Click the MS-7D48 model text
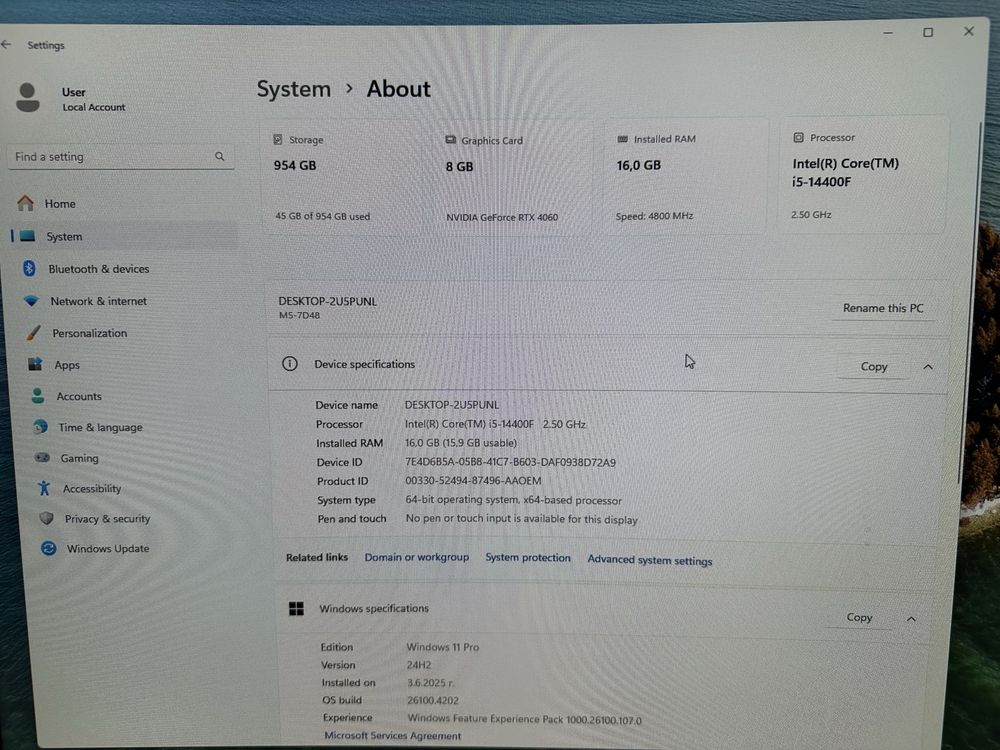The image size is (1000, 750). click(299, 315)
